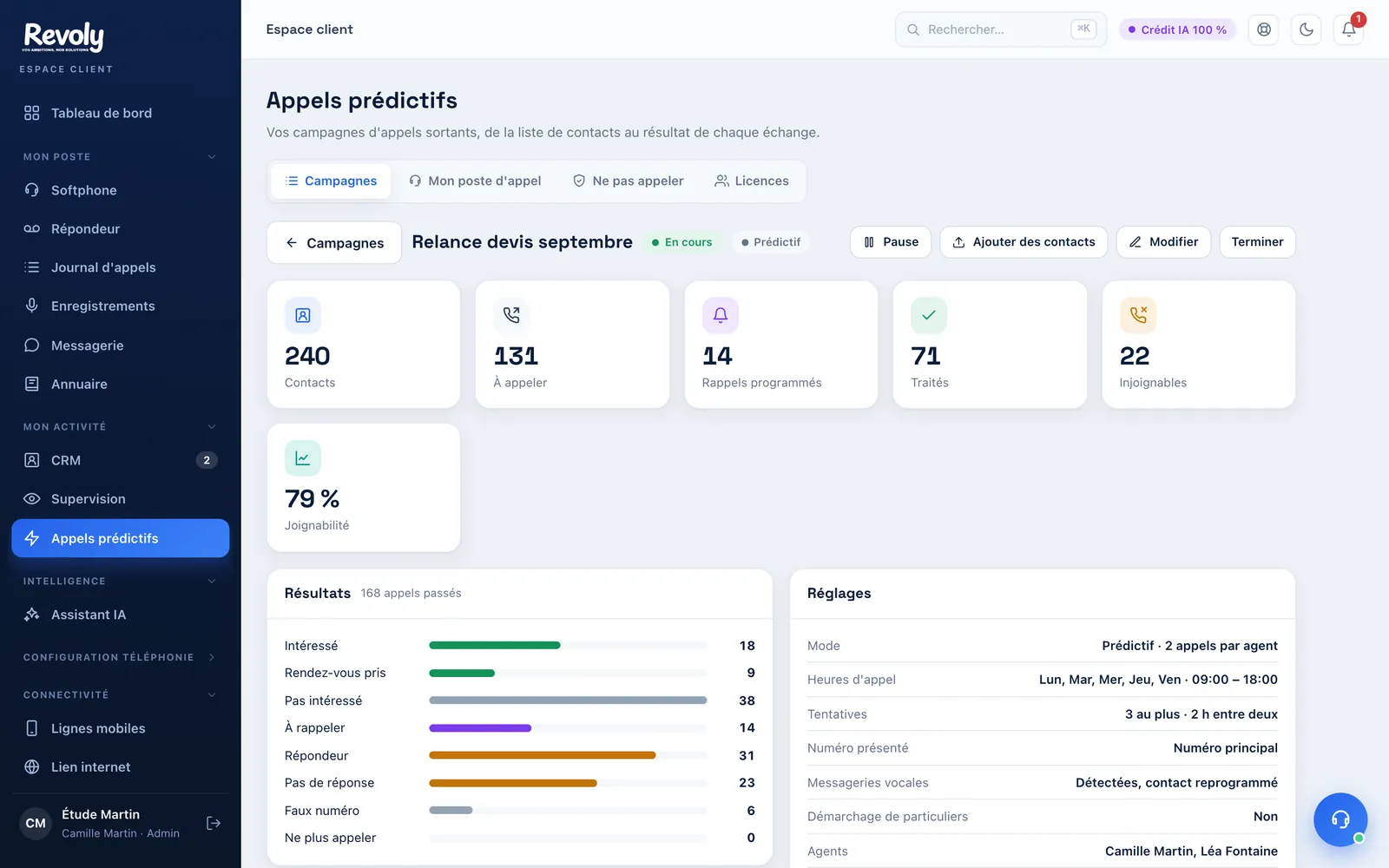Click the help lifebuoy icon in the header

click(1263, 30)
